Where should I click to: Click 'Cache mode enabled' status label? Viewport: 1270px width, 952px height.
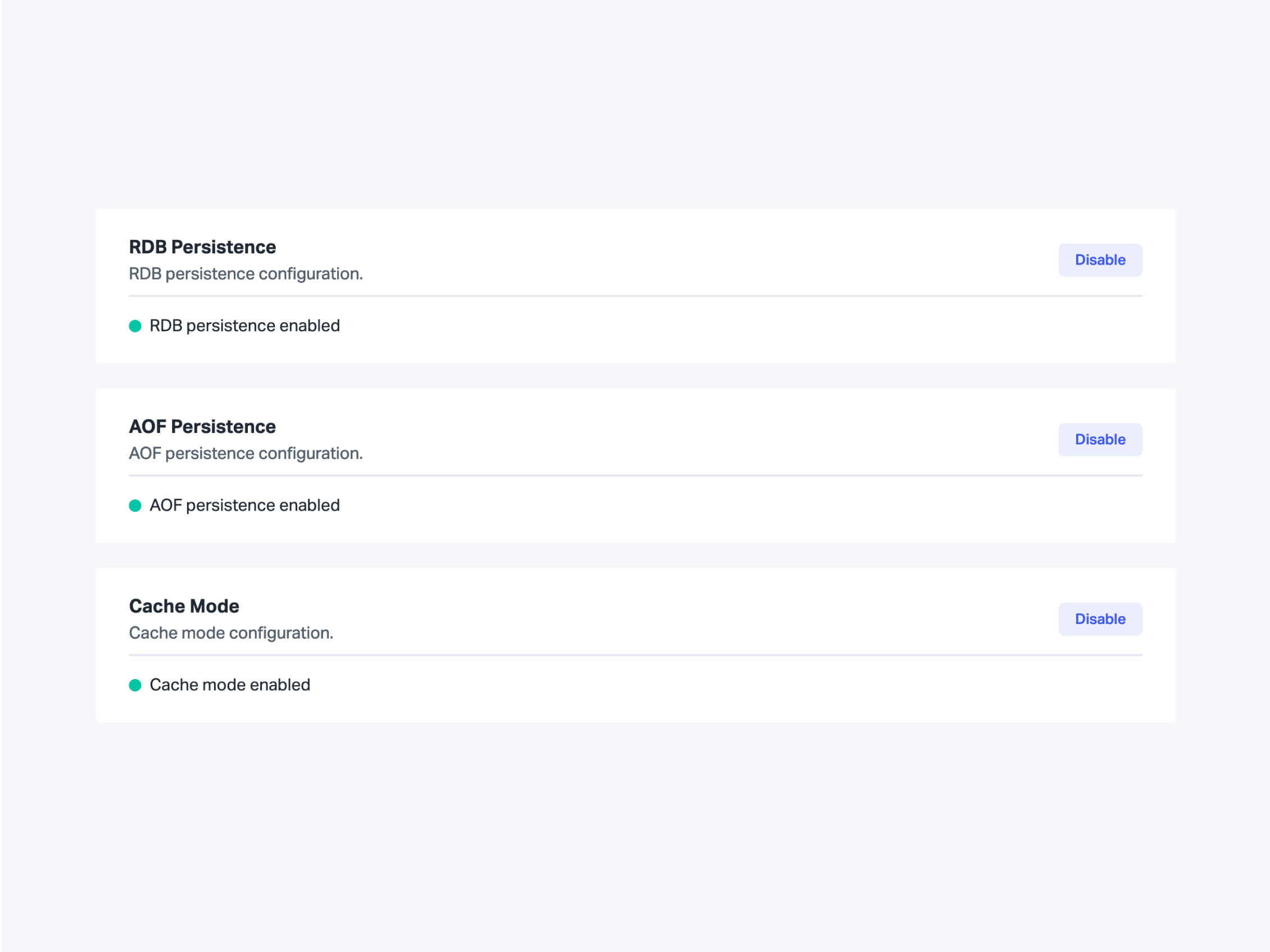(x=230, y=685)
